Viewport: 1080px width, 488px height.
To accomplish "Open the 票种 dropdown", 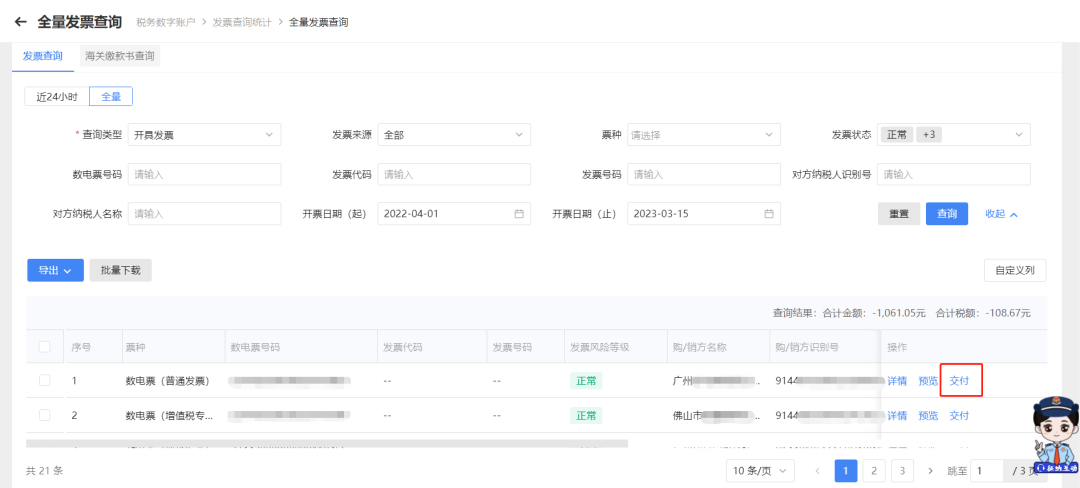I will click(704, 135).
